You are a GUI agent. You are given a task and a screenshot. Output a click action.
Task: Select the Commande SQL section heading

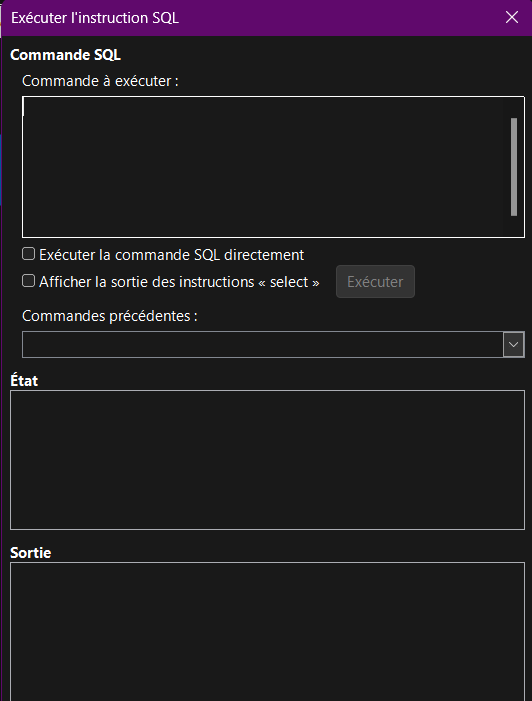(x=65, y=55)
